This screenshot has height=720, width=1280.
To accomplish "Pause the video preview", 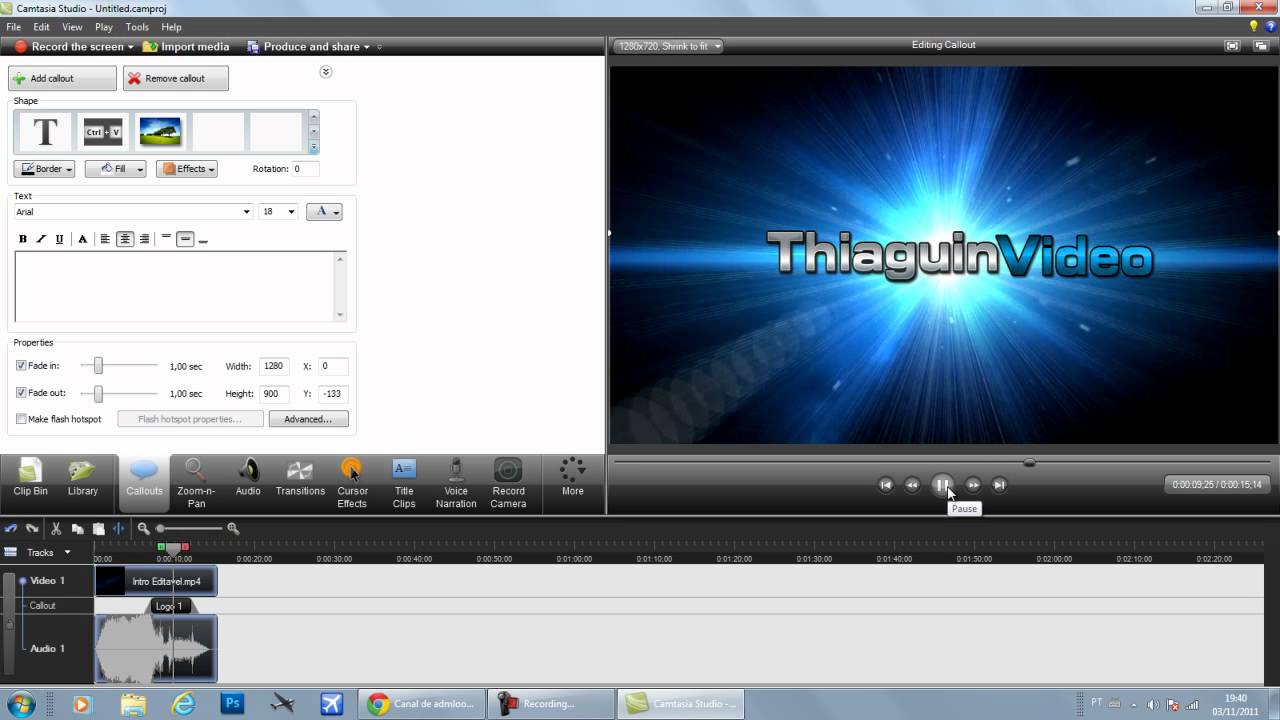I will point(942,485).
